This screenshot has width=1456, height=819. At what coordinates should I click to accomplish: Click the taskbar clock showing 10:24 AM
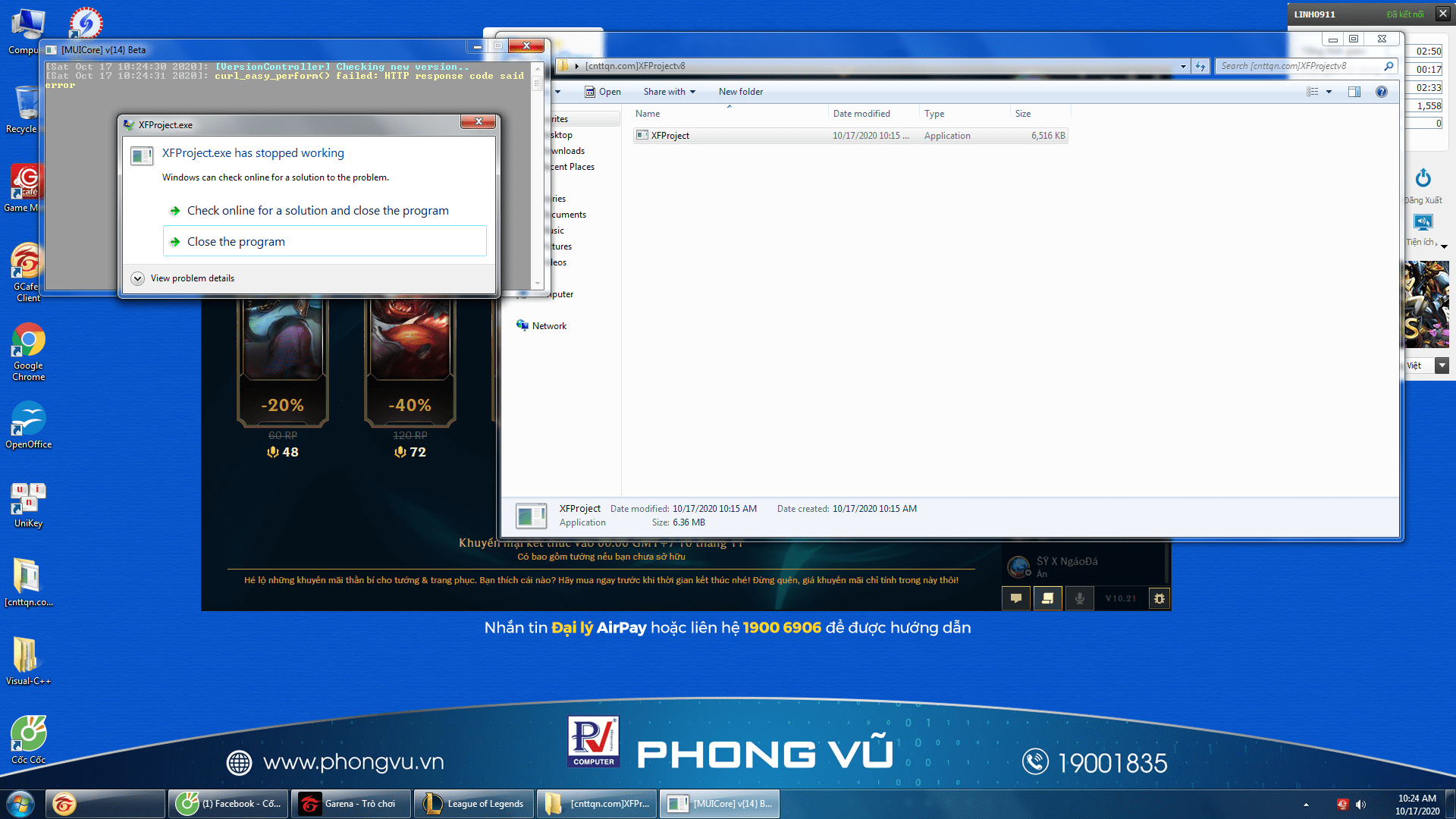click(1417, 804)
